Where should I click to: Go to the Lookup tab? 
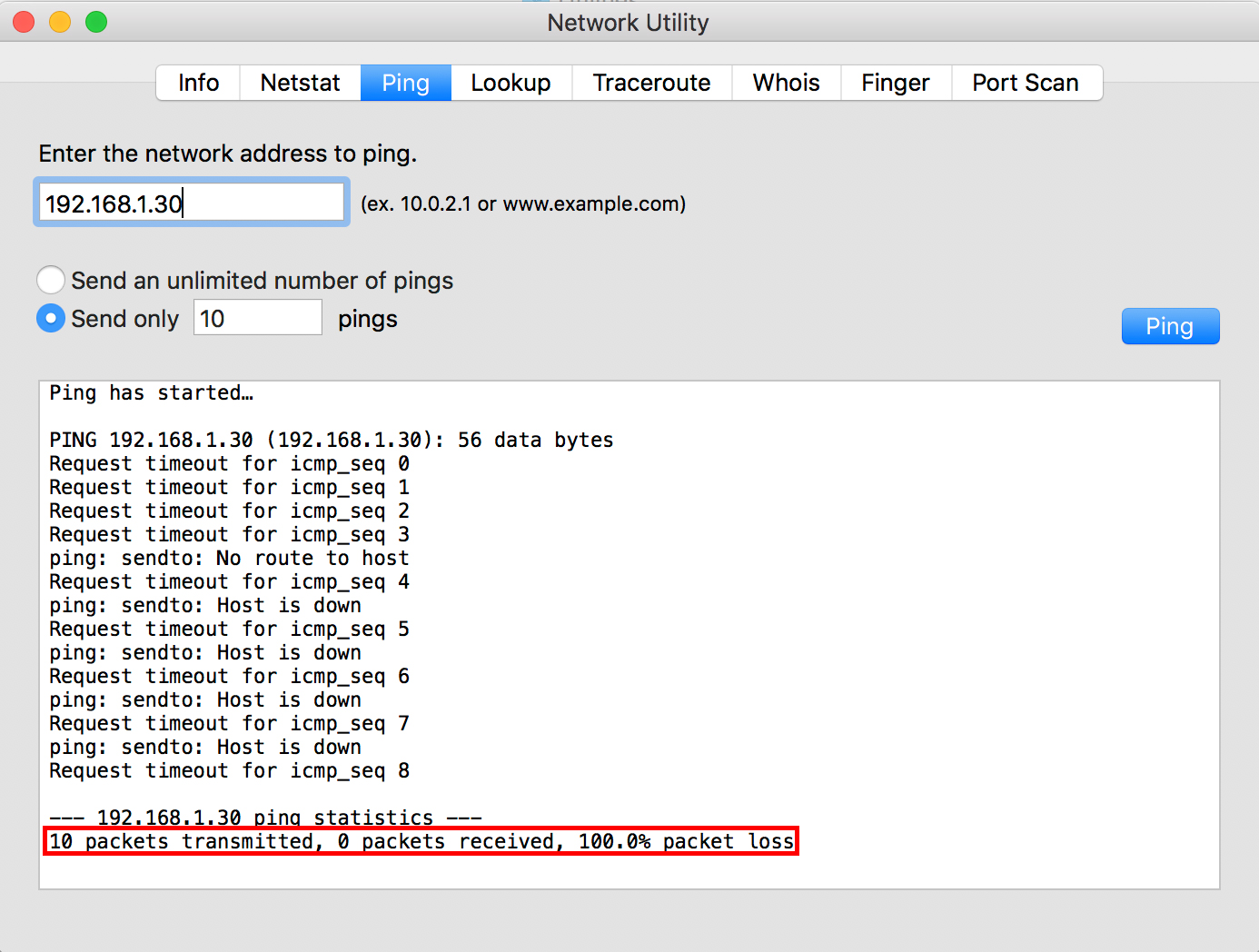click(x=511, y=83)
